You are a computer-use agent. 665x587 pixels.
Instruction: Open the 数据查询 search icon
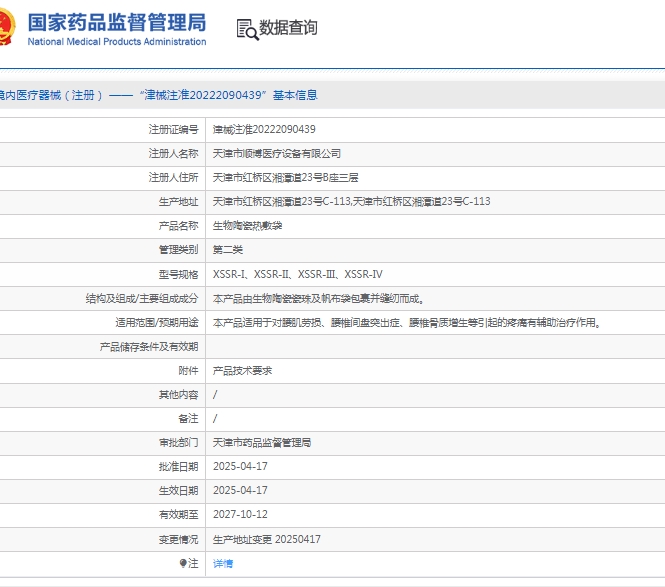pyautogui.click(x=247, y=29)
